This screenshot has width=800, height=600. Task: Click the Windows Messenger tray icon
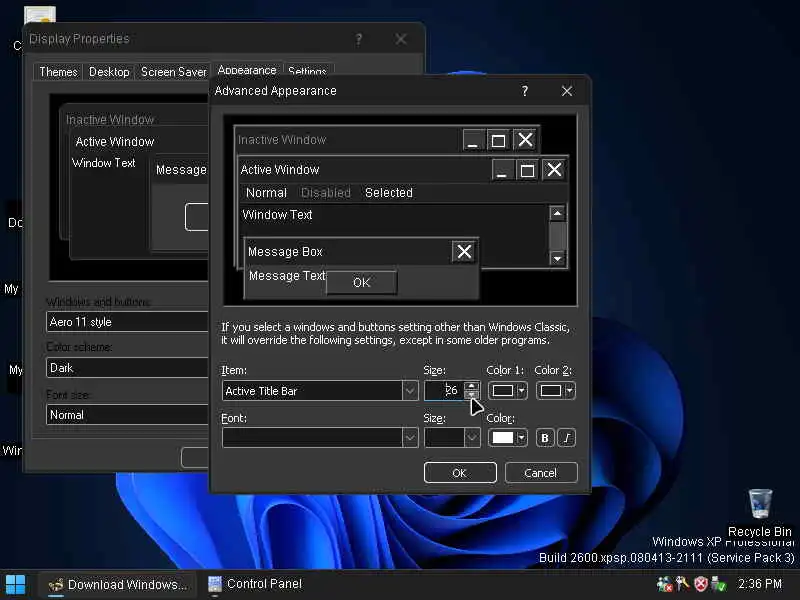click(664, 584)
